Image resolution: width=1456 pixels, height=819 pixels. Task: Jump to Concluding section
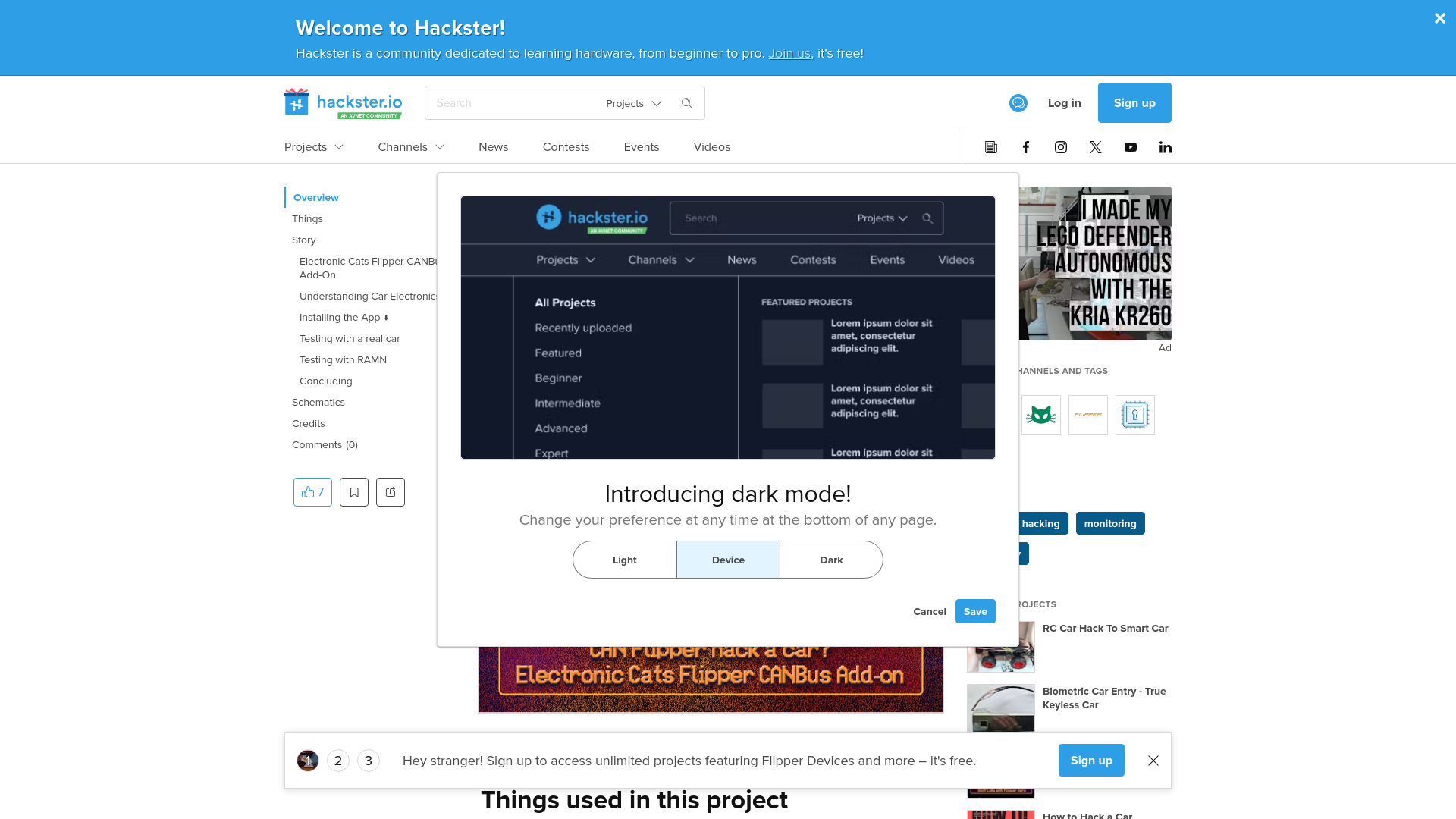(x=326, y=381)
